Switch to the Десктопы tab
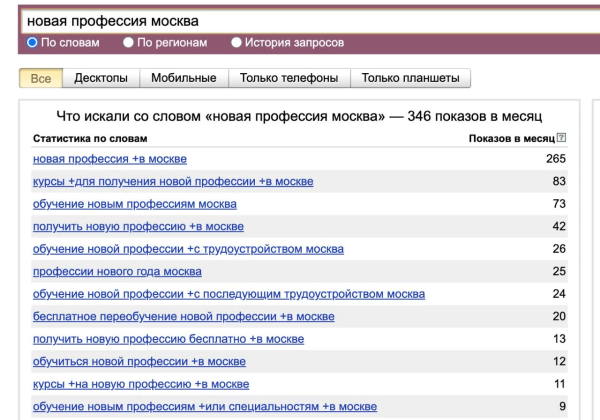600x420 pixels. tap(101, 78)
